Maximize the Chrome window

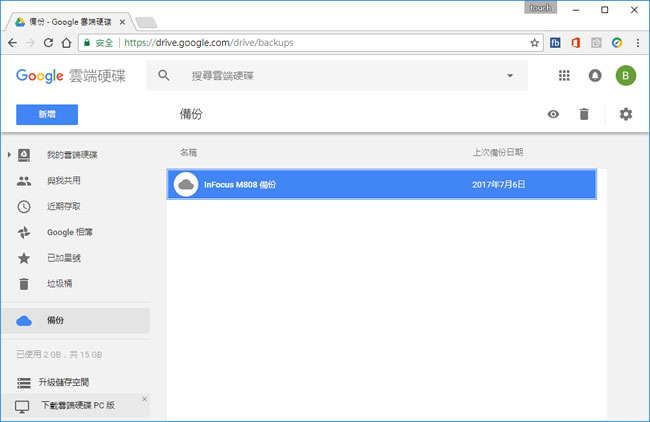coord(604,10)
